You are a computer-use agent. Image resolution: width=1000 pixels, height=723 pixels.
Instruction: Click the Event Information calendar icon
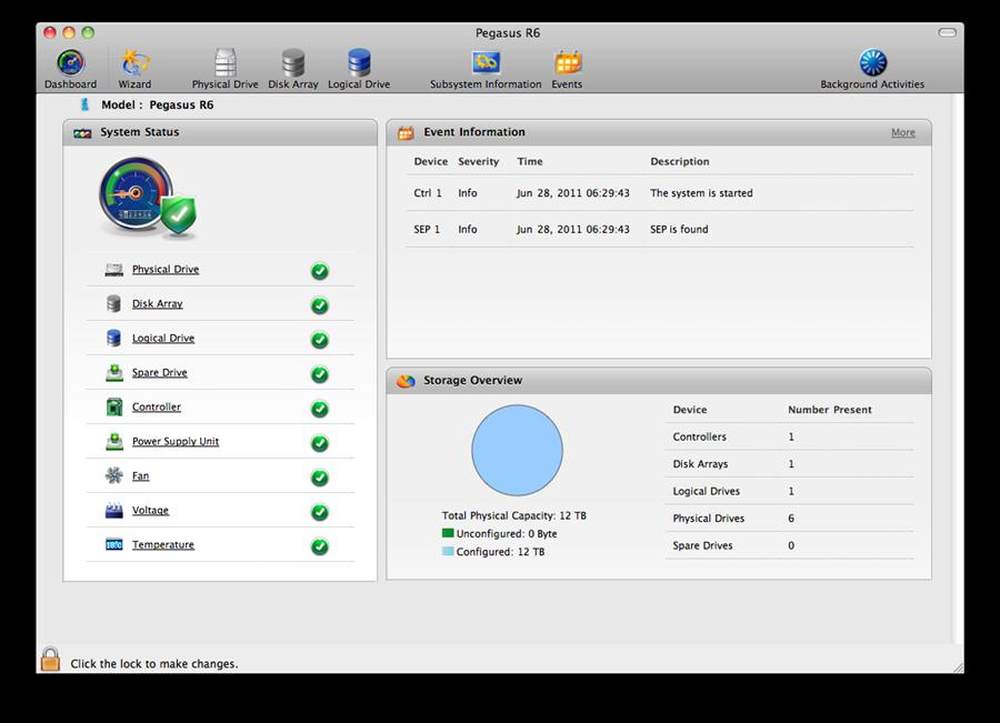tap(406, 133)
